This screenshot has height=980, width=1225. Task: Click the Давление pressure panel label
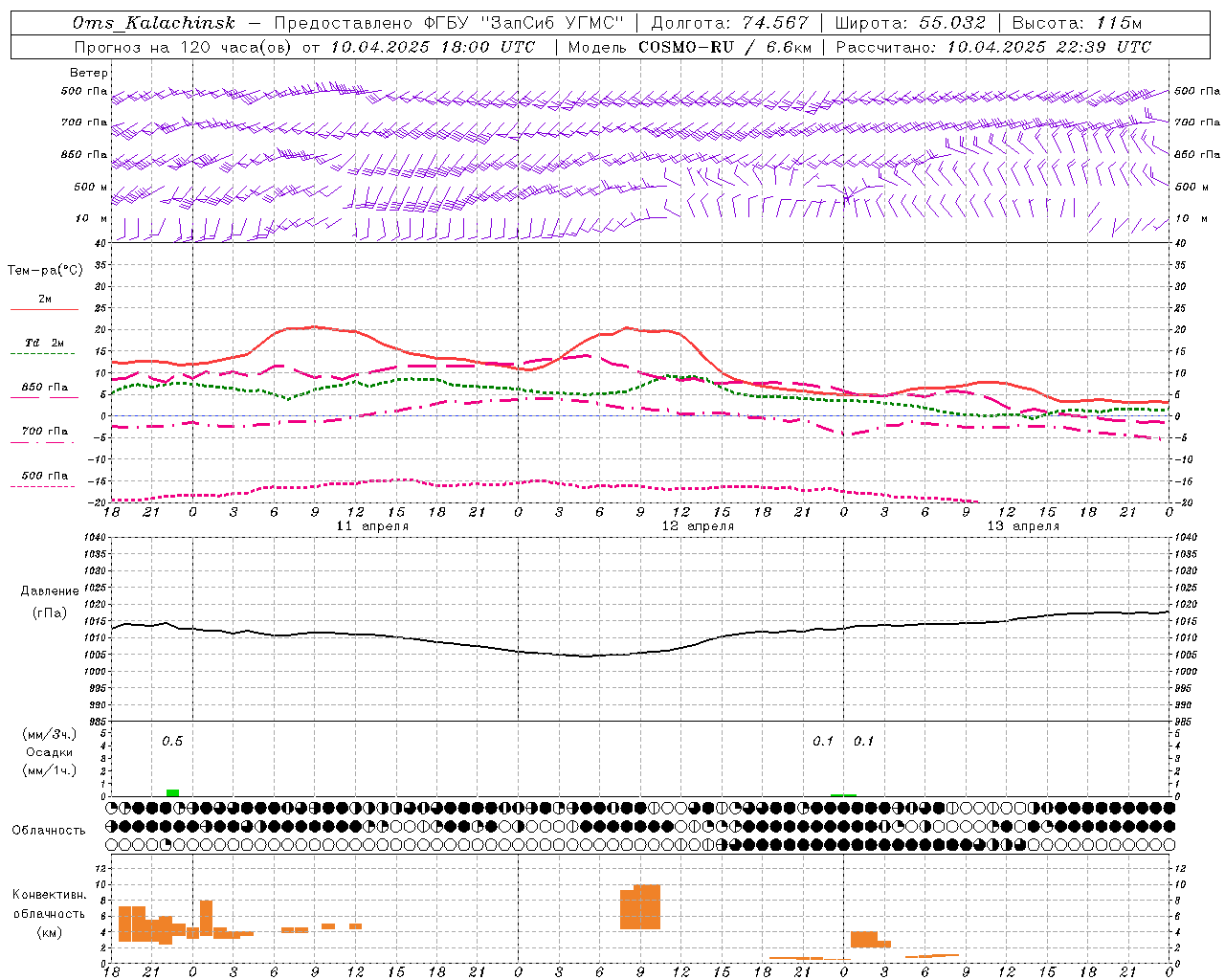click(50, 591)
